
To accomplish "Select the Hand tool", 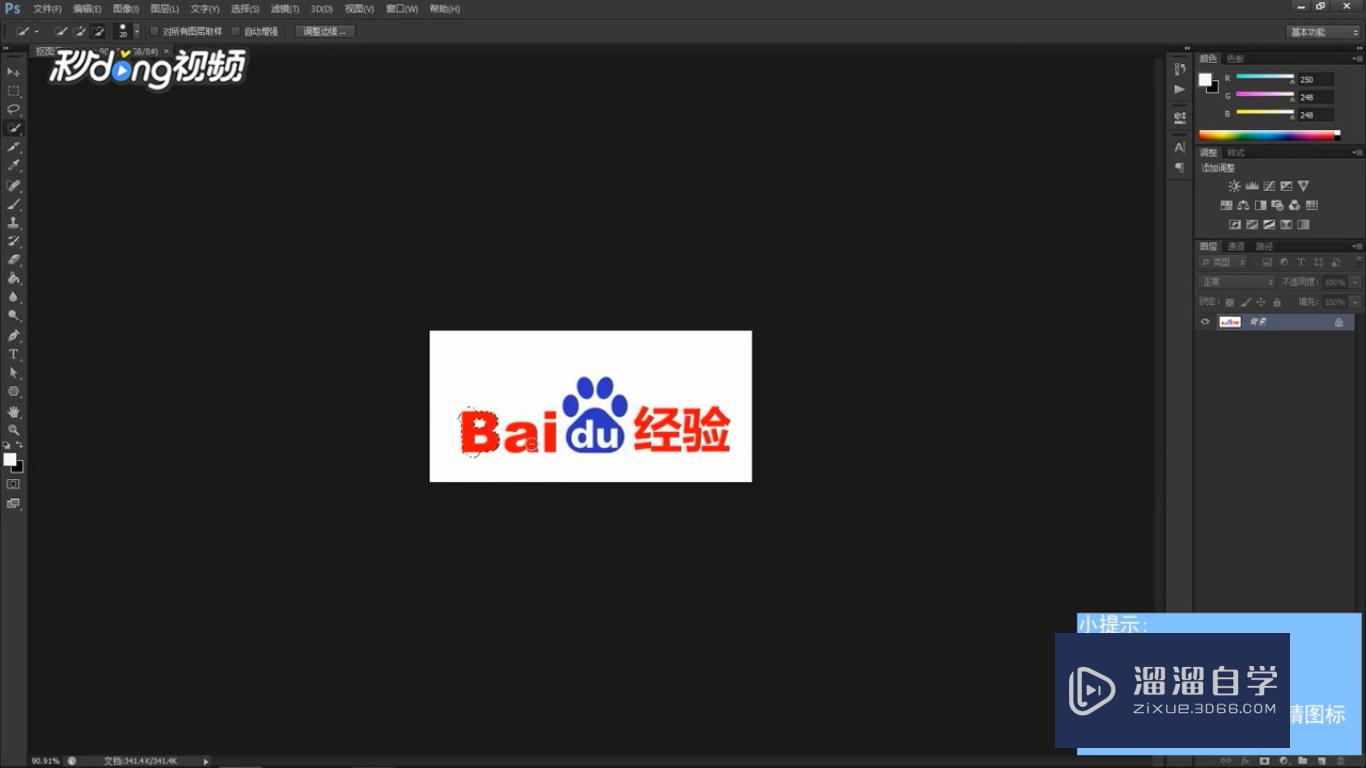I will click(x=14, y=411).
